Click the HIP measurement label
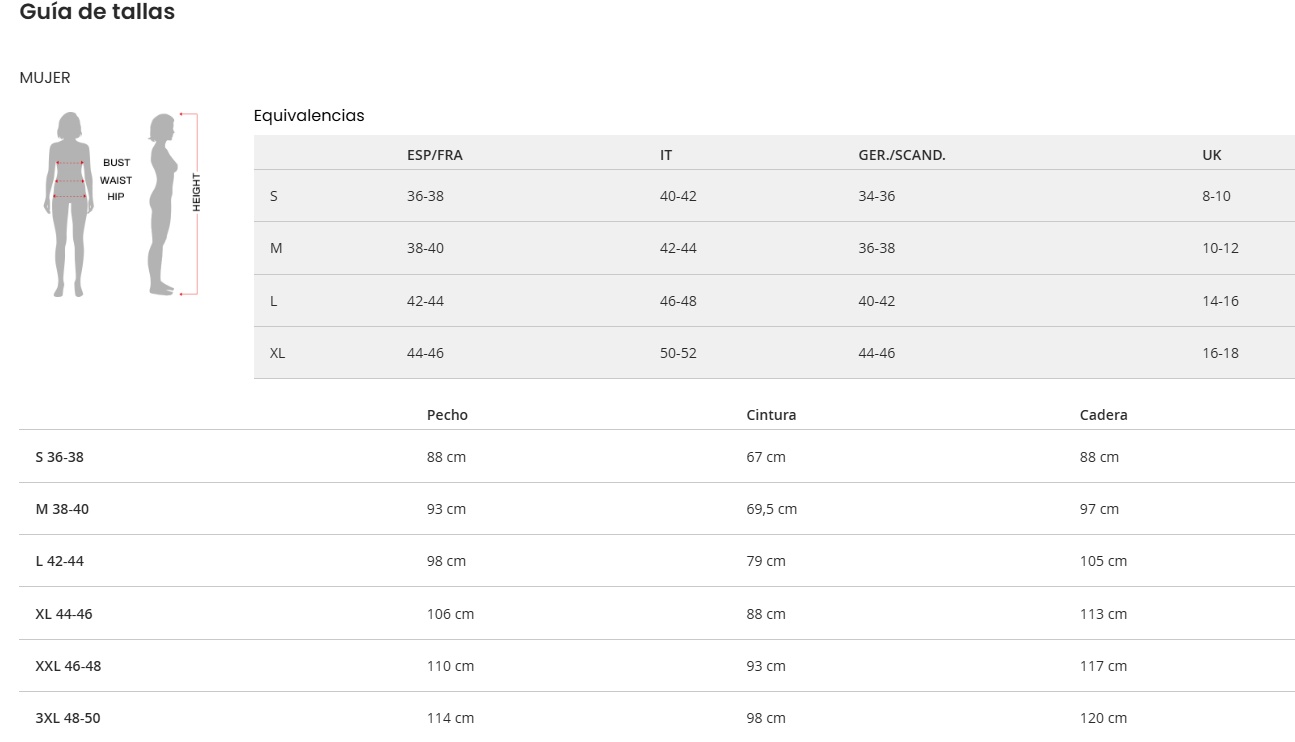The width and height of the screenshot is (1295, 742). pyautogui.click(x=116, y=197)
